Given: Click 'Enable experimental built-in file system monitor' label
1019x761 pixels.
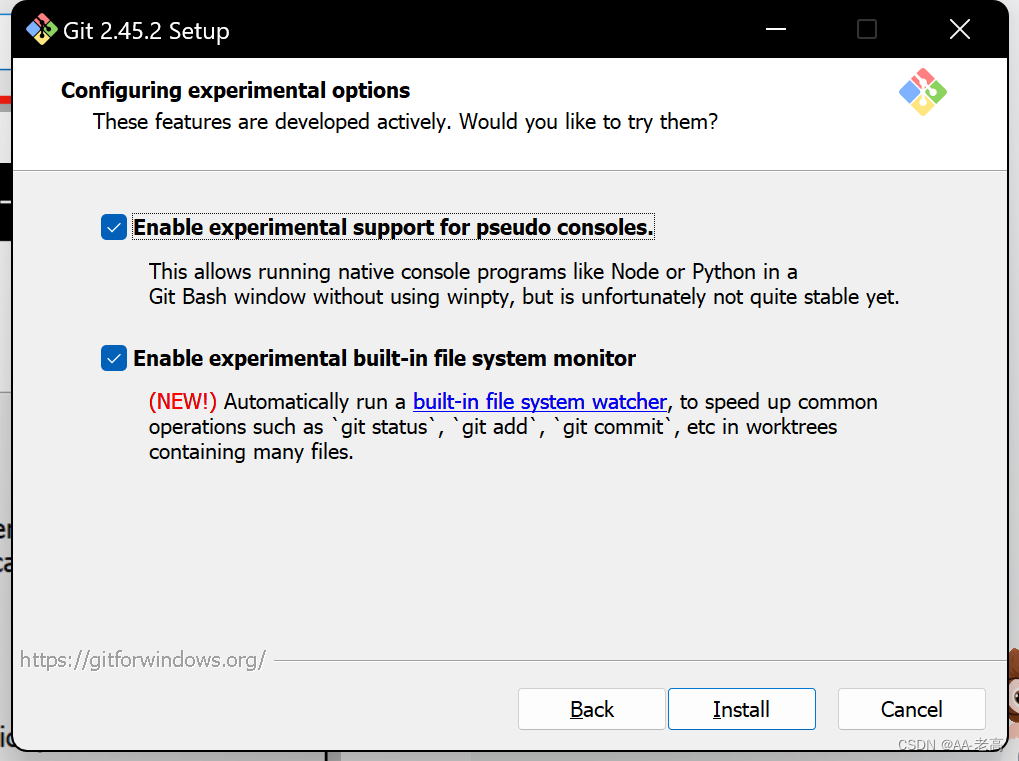Looking at the screenshot, I should coord(384,358).
